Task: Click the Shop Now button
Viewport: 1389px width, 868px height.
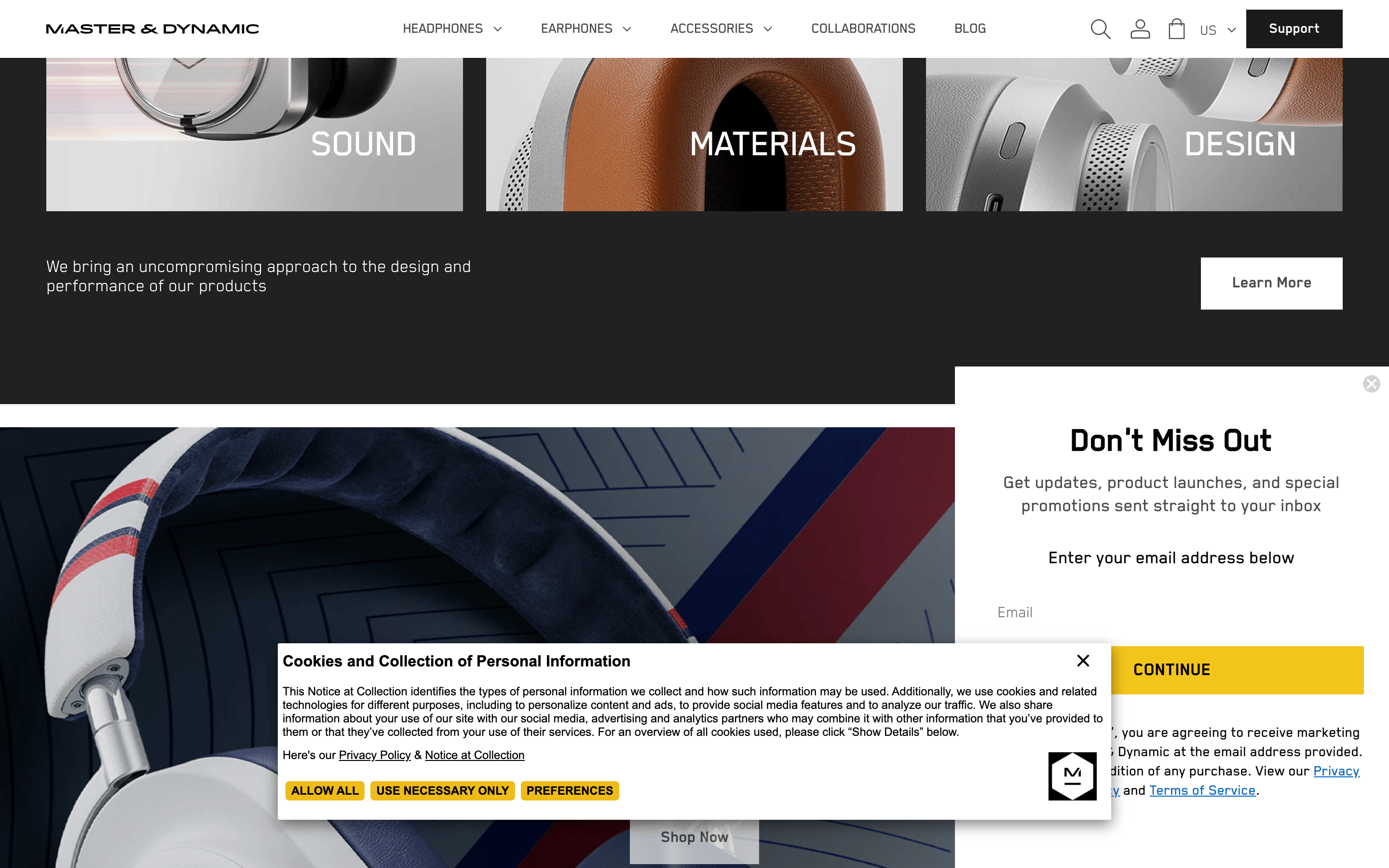Action: click(x=694, y=838)
